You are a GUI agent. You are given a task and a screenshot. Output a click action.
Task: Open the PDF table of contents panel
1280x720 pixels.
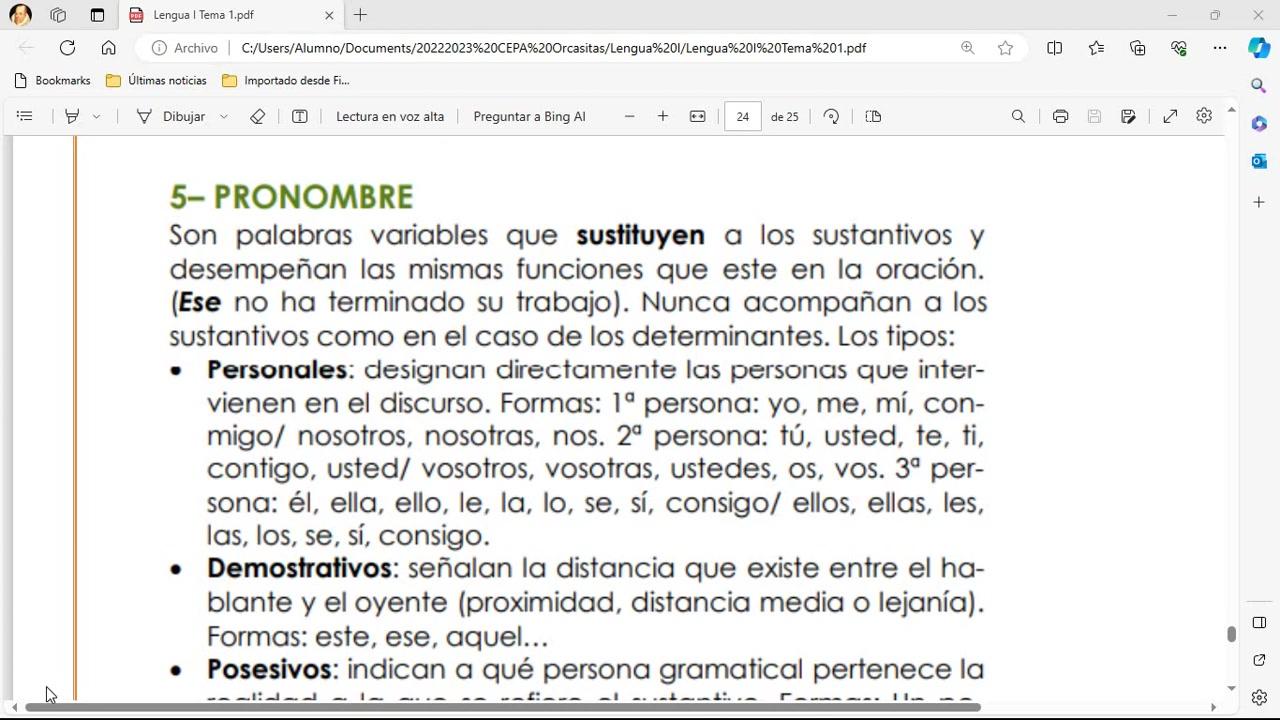click(25, 117)
